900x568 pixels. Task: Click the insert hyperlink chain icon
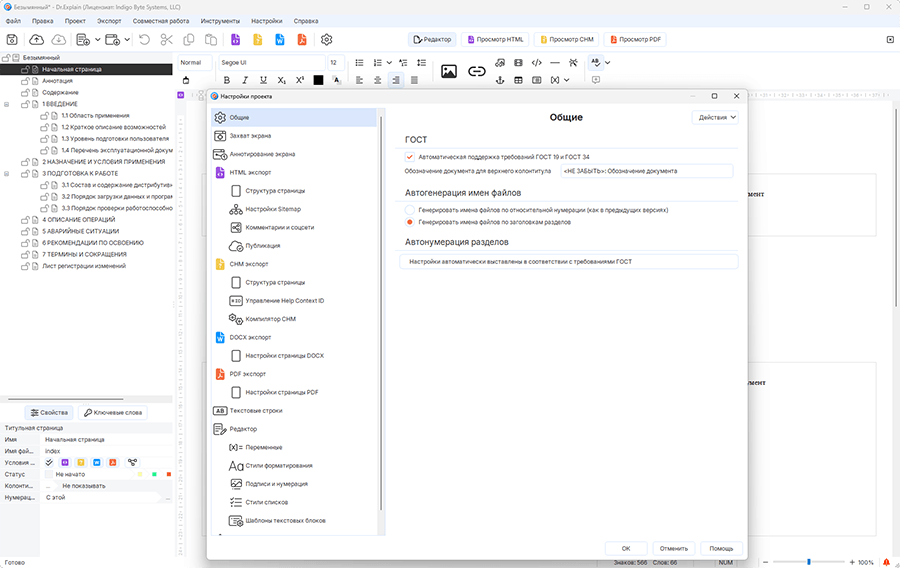[x=476, y=71]
